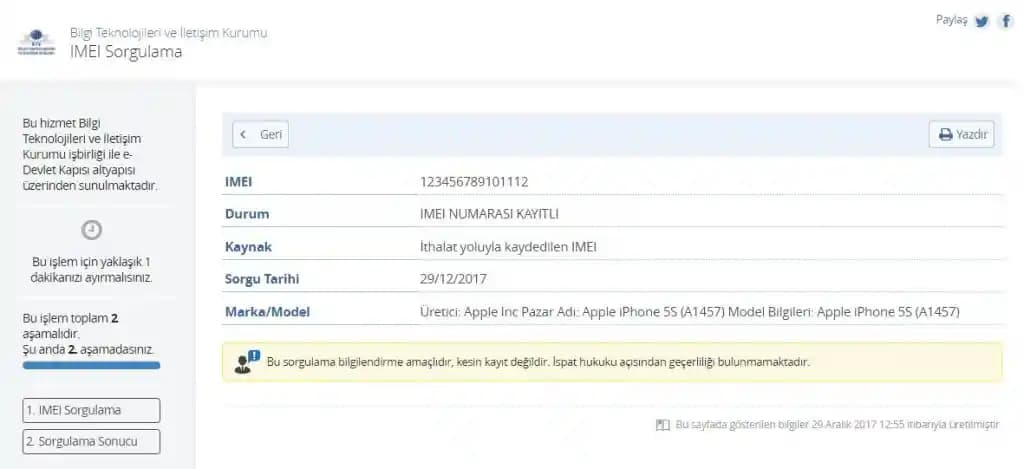
Task: Share page on Facebook
Action: click(x=1006, y=22)
